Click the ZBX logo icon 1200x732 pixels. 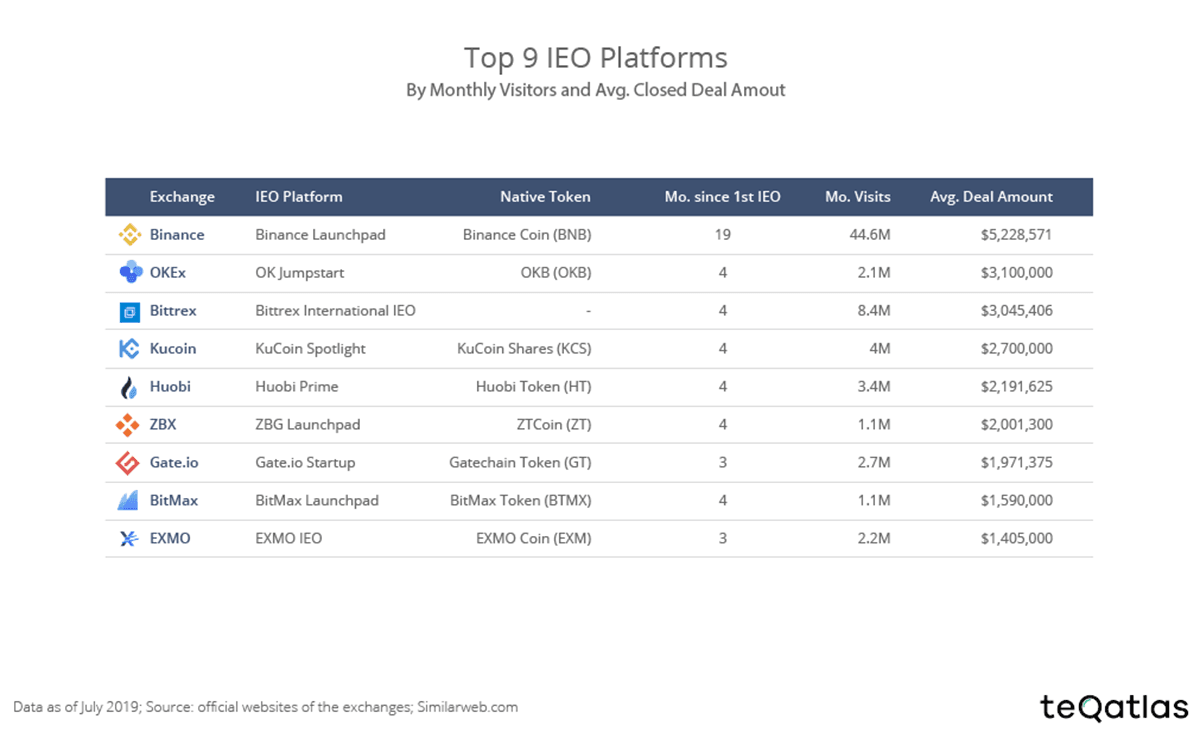[x=130, y=425]
